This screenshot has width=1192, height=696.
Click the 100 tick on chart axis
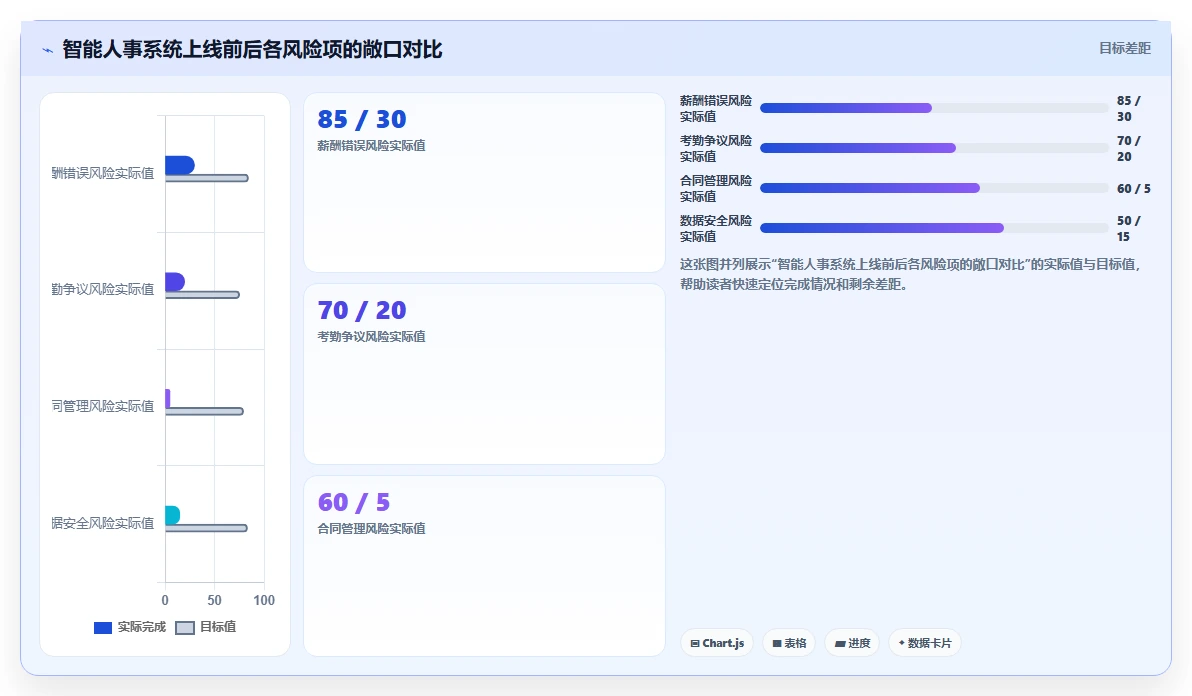[x=264, y=600]
